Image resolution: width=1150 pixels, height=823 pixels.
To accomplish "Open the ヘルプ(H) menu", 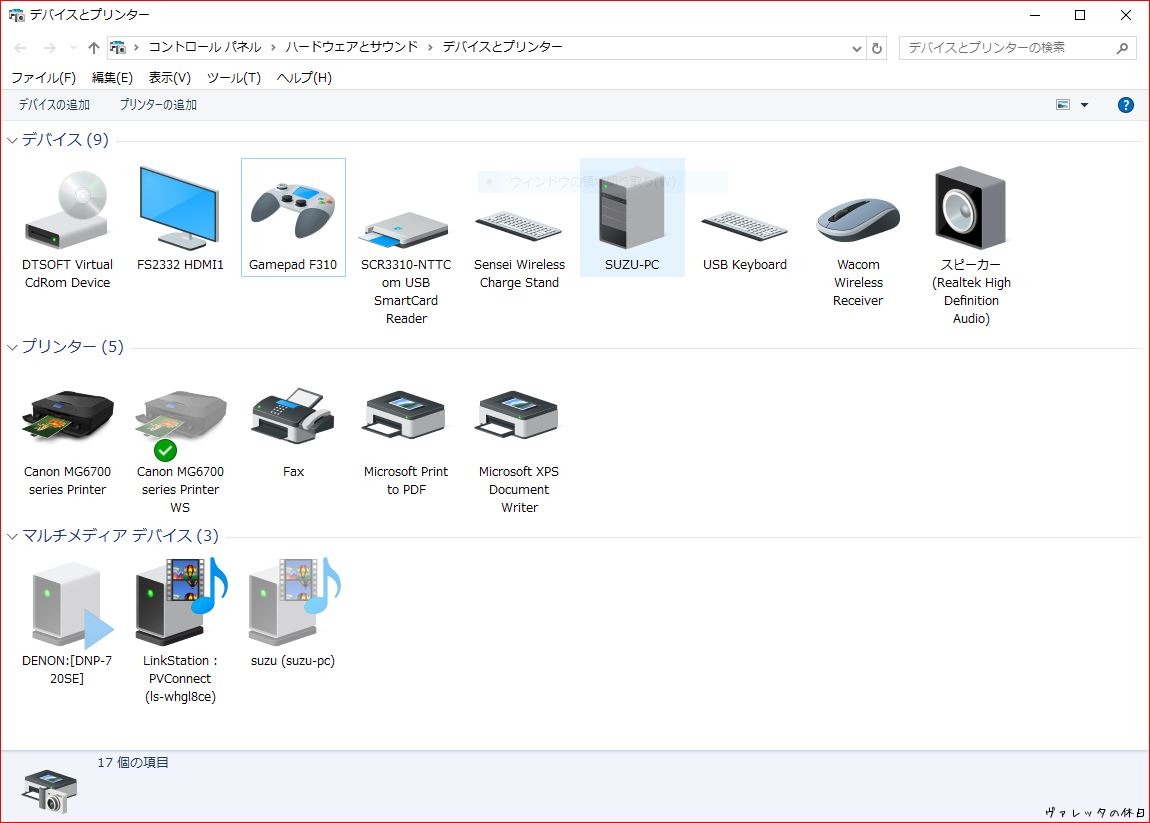I will (304, 78).
